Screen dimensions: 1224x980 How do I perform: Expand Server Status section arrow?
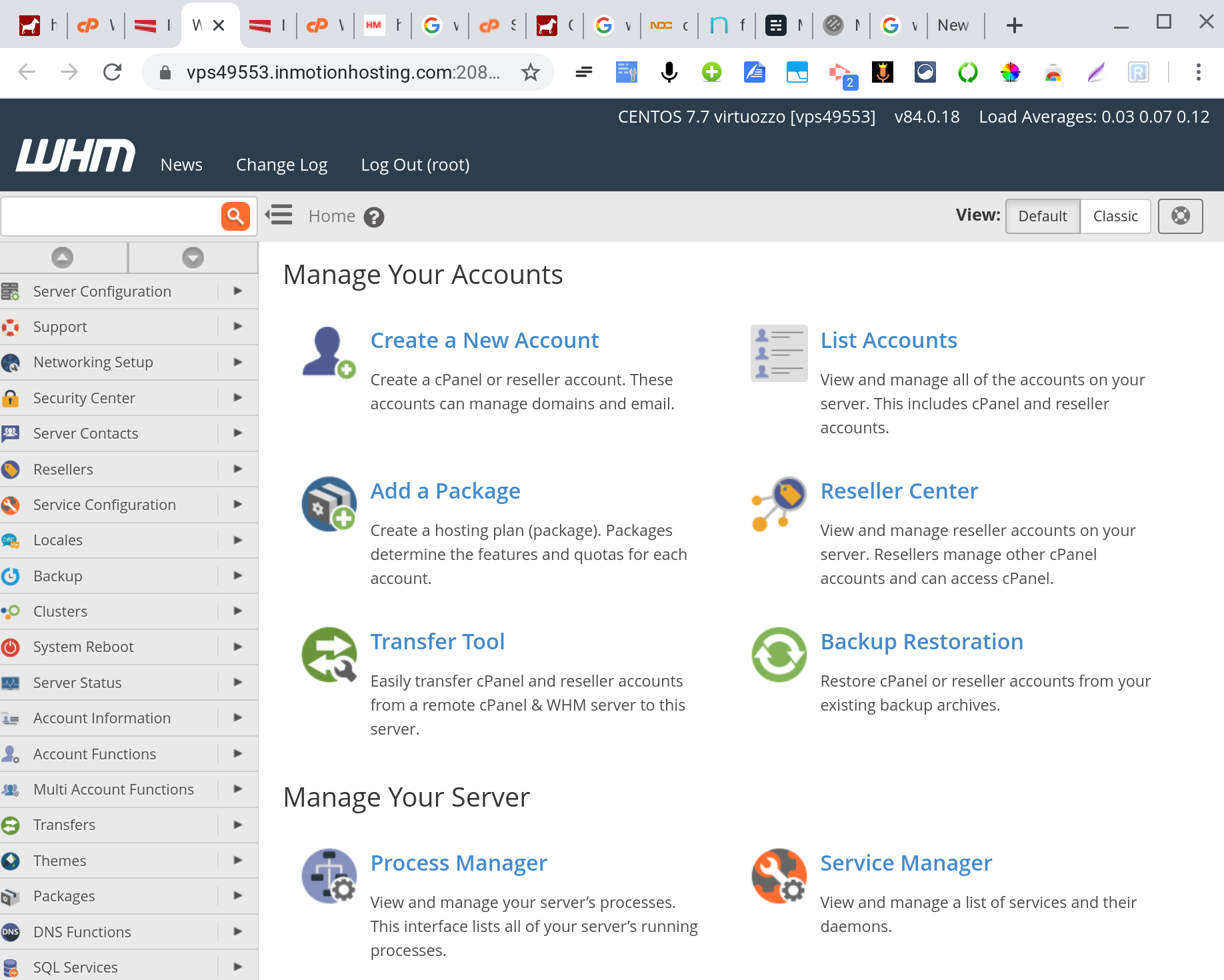coord(238,682)
